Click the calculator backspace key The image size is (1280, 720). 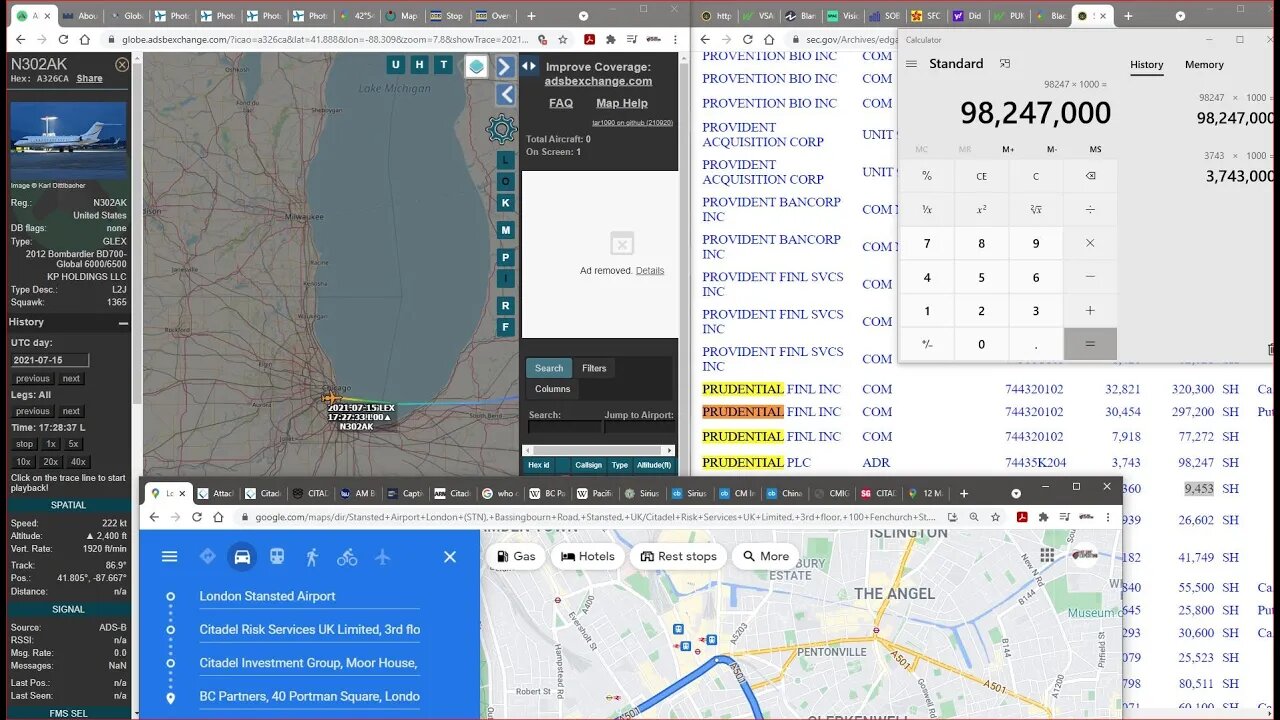1090,176
